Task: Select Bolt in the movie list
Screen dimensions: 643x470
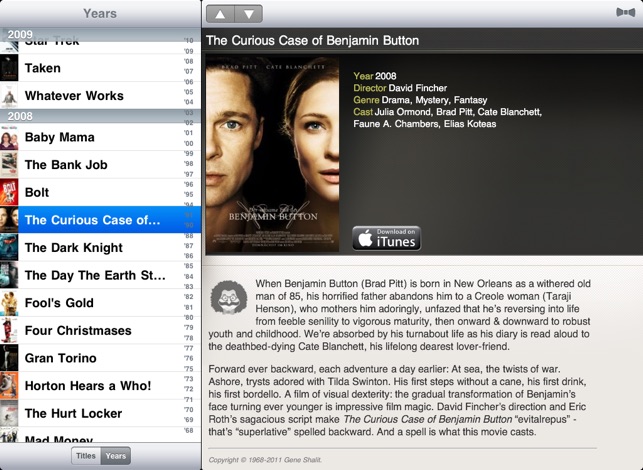Action: coord(100,192)
